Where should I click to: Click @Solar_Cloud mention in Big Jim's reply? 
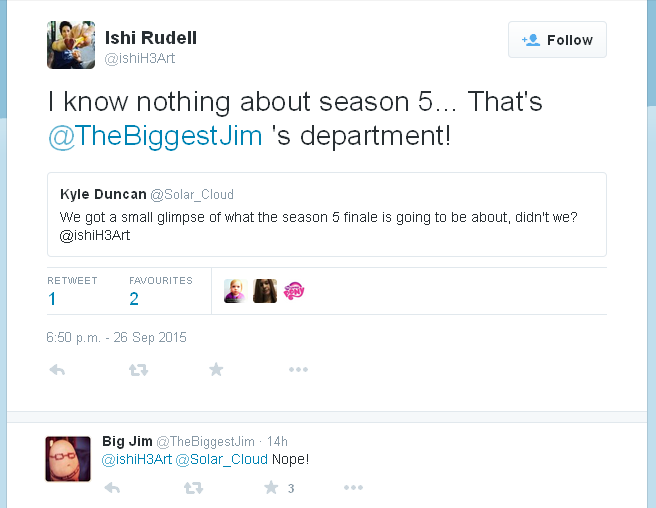point(222,459)
